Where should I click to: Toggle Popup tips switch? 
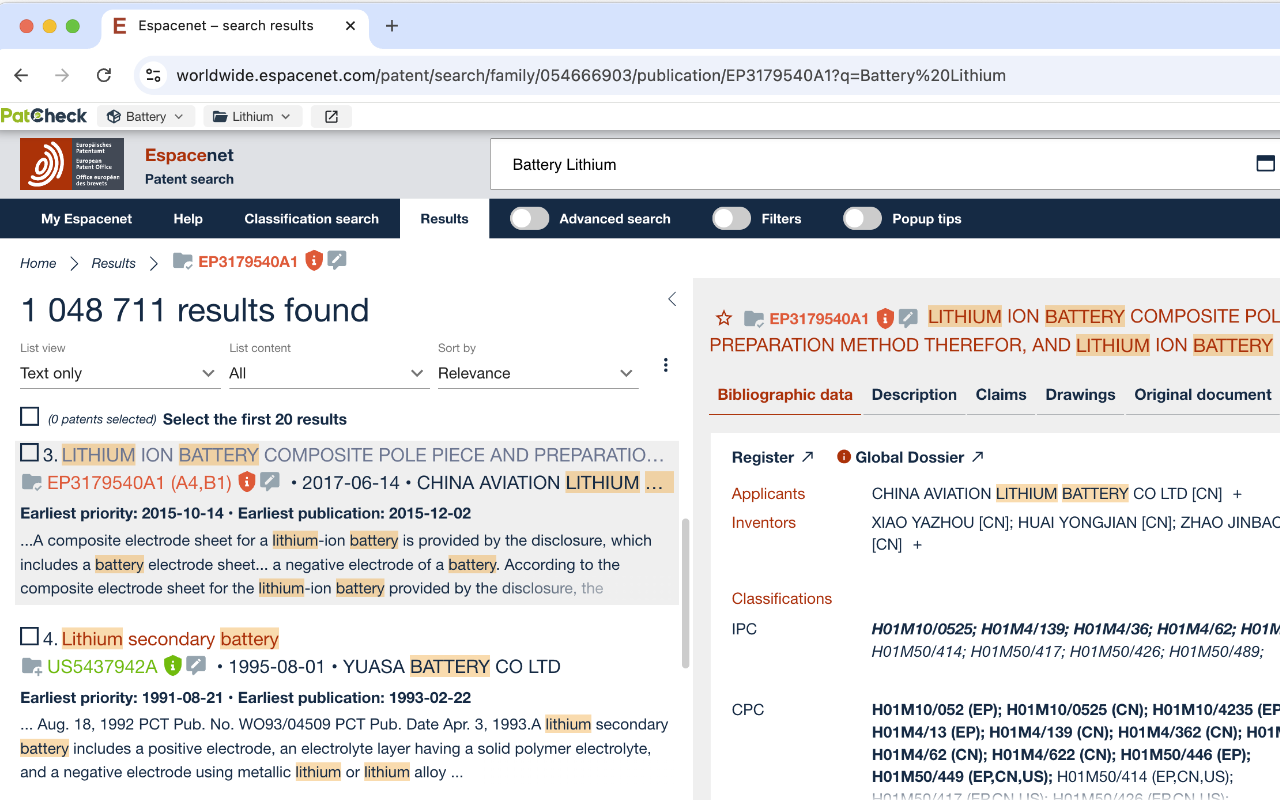click(863, 219)
